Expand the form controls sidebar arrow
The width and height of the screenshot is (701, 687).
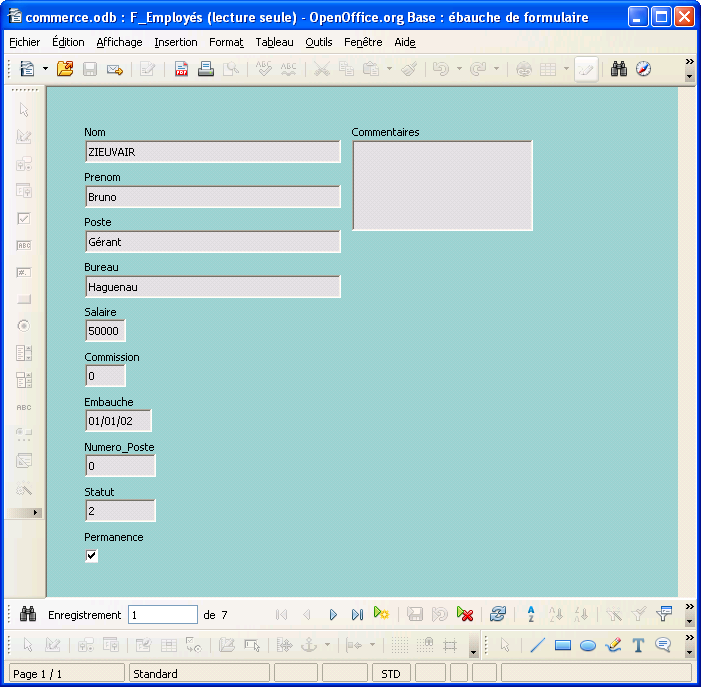coord(37,512)
